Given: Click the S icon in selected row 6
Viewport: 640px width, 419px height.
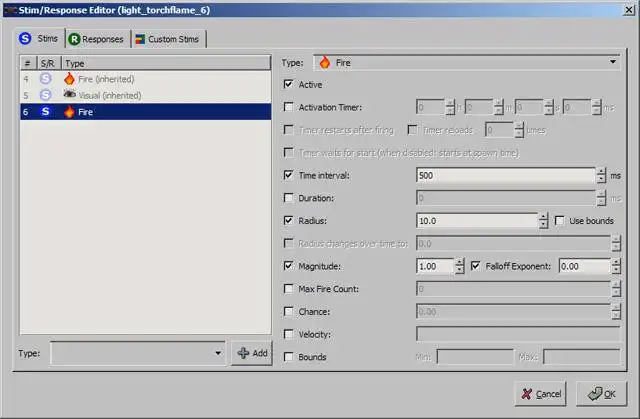Looking at the screenshot, I should (x=46, y=111).
